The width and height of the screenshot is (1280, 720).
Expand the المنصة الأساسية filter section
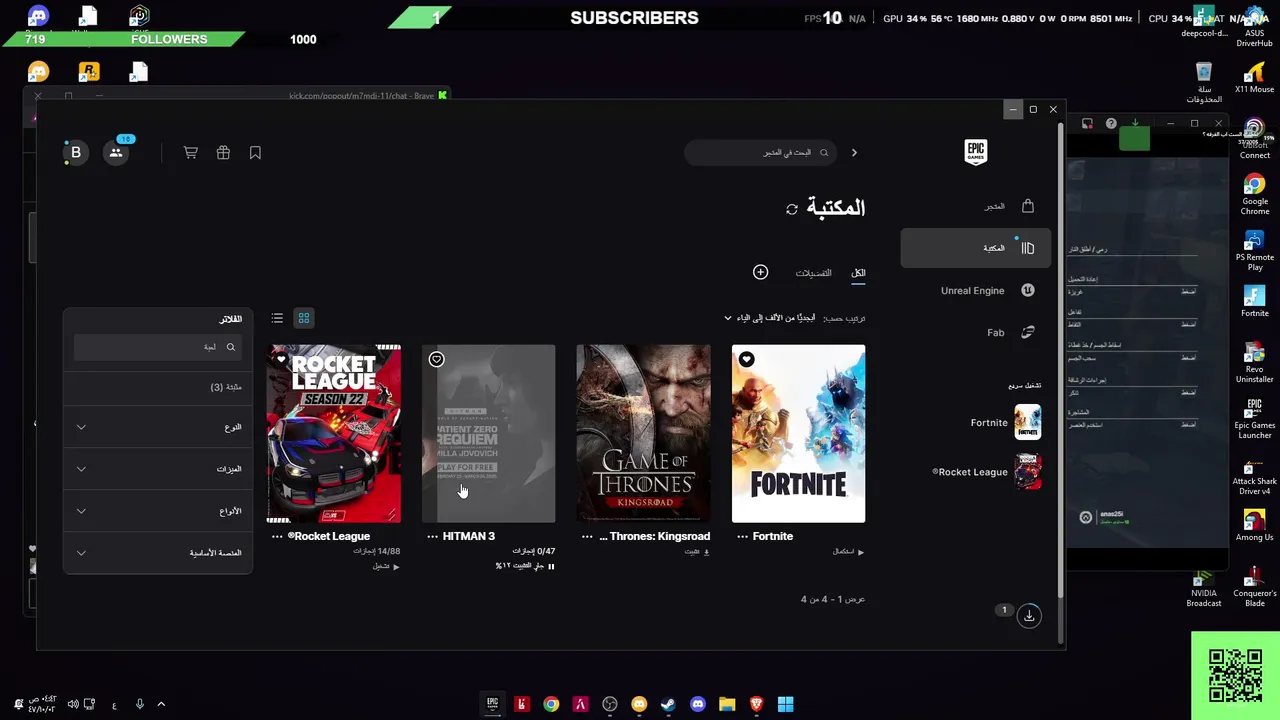point(158,553)
